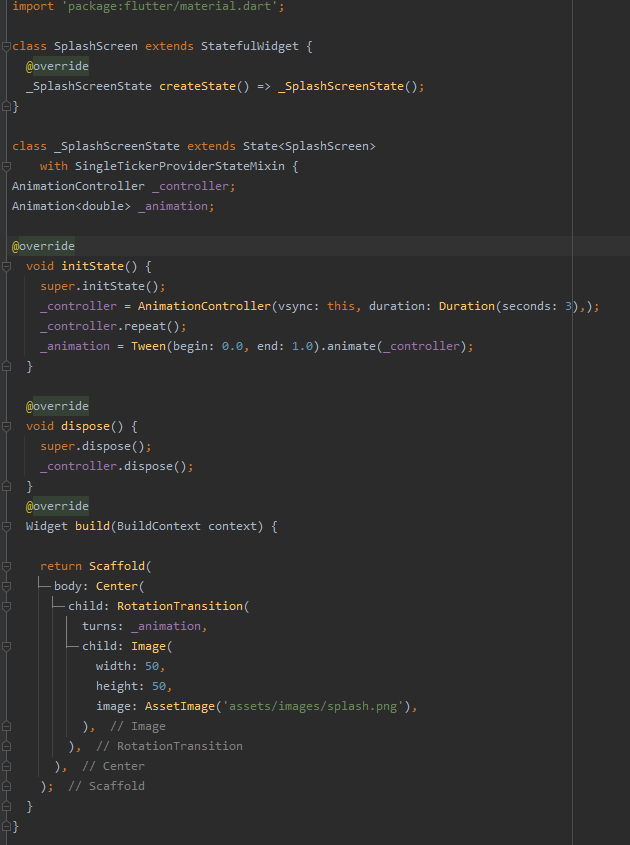Click fold-end marker beside '// RotationTransition' comment
The height and width of the screenshot is (845, 630).
click(x=6, y=746)
